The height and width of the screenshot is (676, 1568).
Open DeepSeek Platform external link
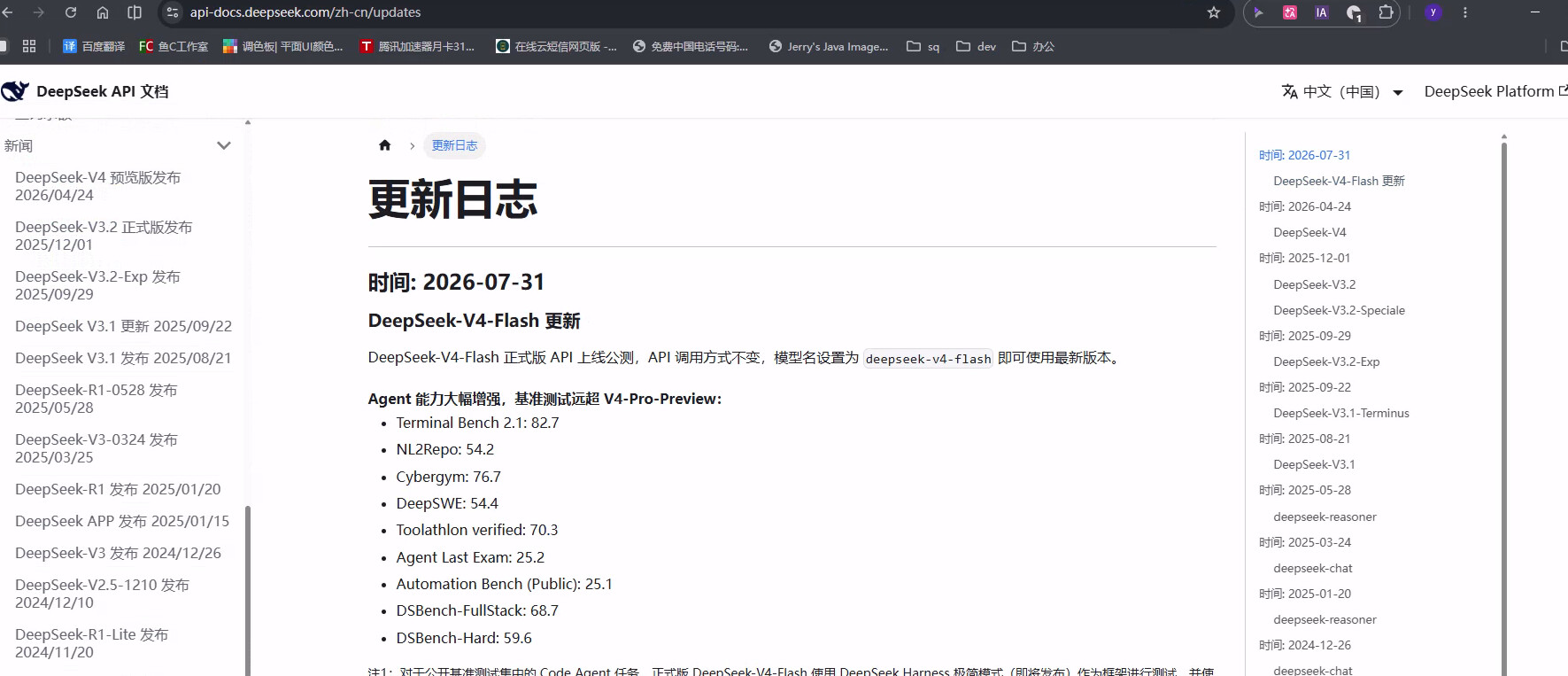click(x=1495, y=91)
